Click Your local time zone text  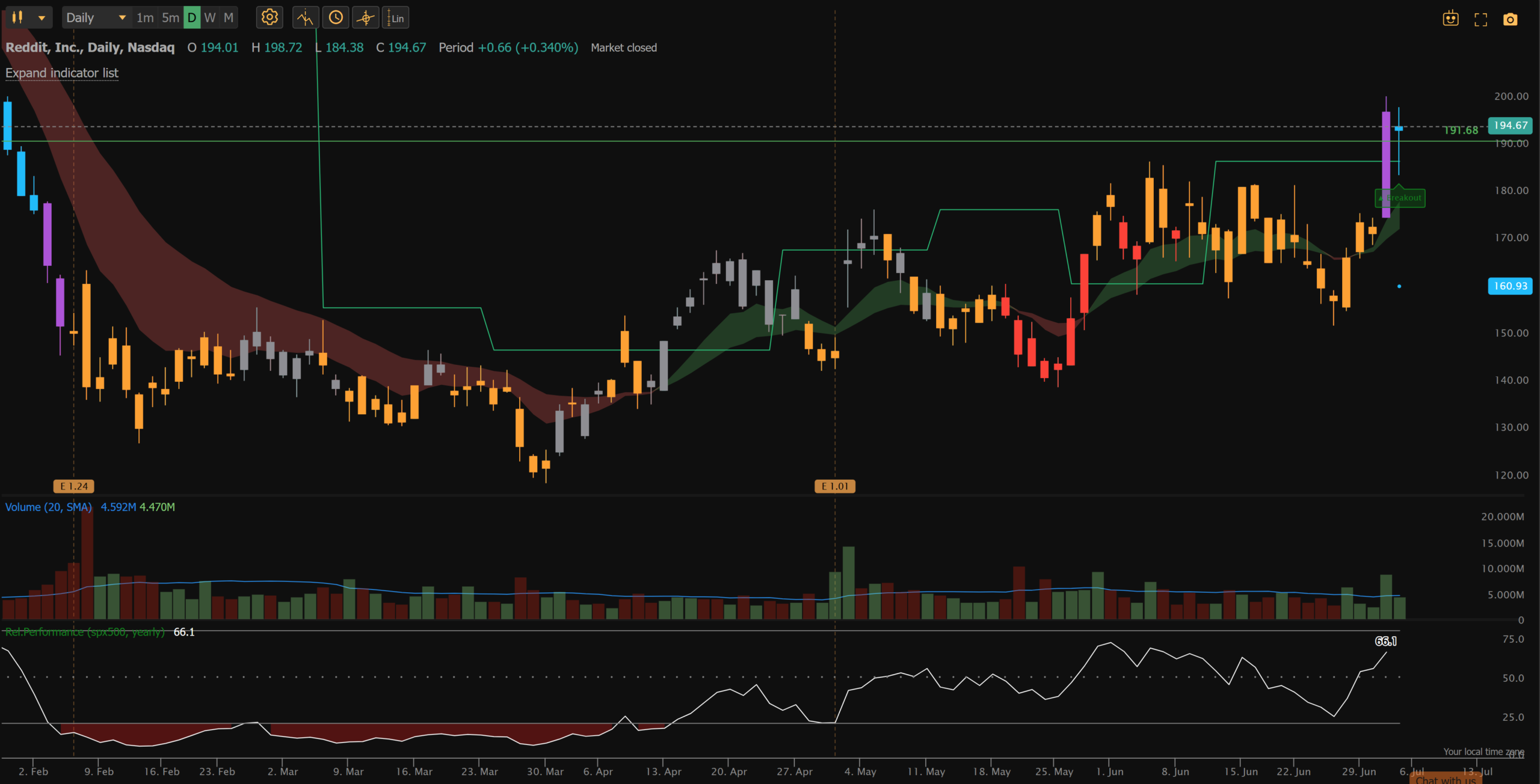tap(1483, 752)
